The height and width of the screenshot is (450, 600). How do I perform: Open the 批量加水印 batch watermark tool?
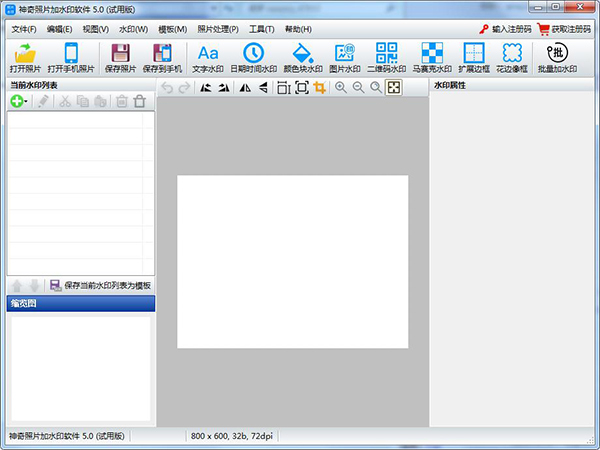[x=559, y=55]
